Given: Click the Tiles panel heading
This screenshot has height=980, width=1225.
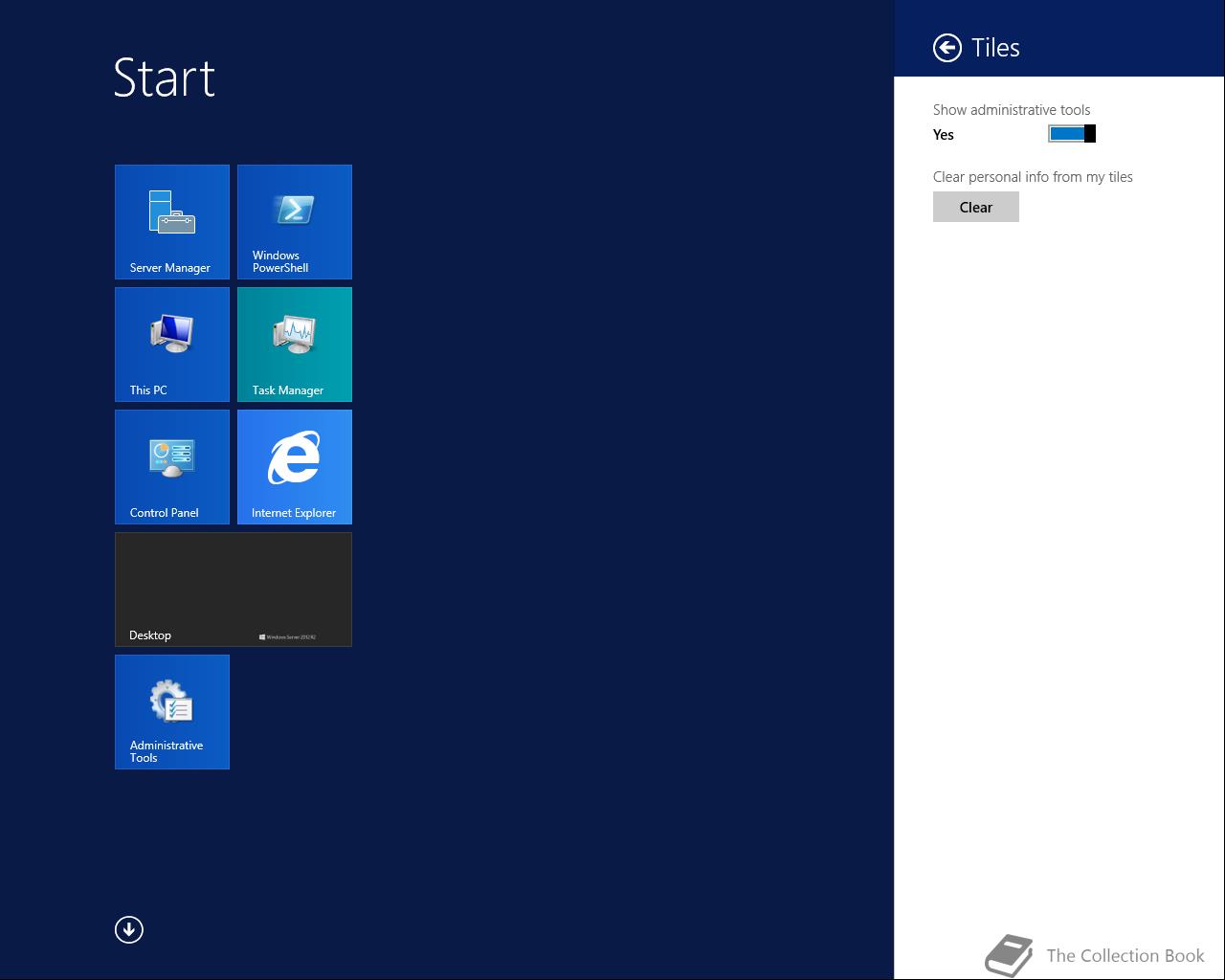Looking at the screenshot, I should point(995,48).
